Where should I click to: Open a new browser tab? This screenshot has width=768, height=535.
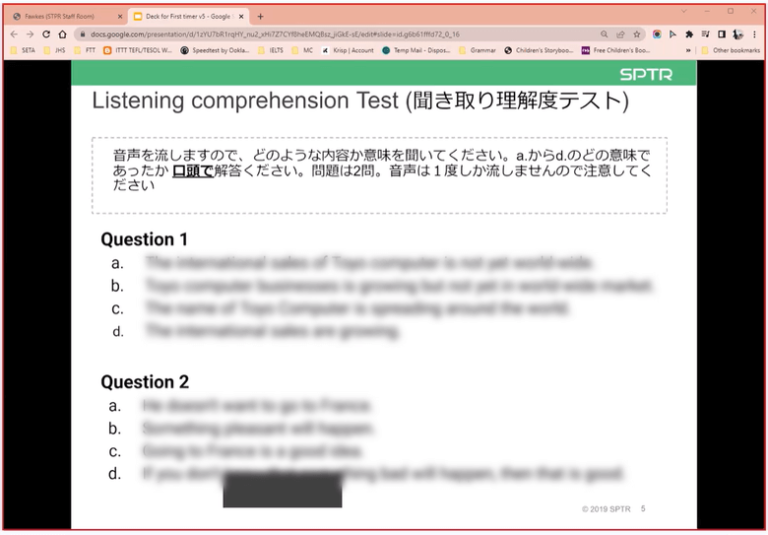260,17
